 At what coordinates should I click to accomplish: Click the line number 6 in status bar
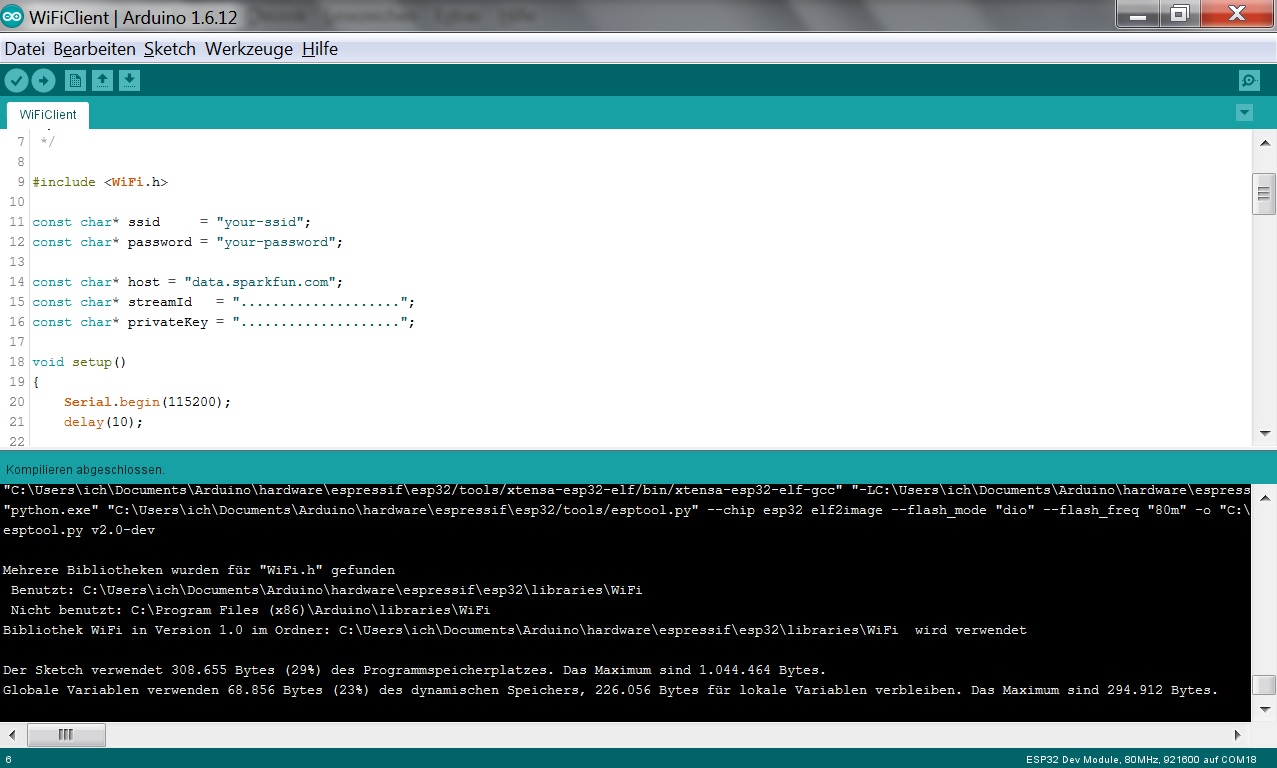click(8, 759)
